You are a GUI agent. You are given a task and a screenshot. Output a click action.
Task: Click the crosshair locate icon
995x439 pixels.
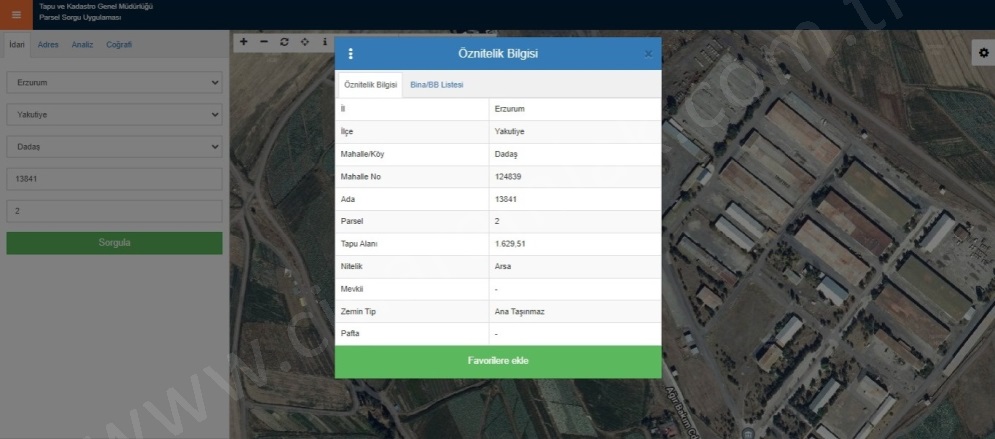click(x=304, y=42)
